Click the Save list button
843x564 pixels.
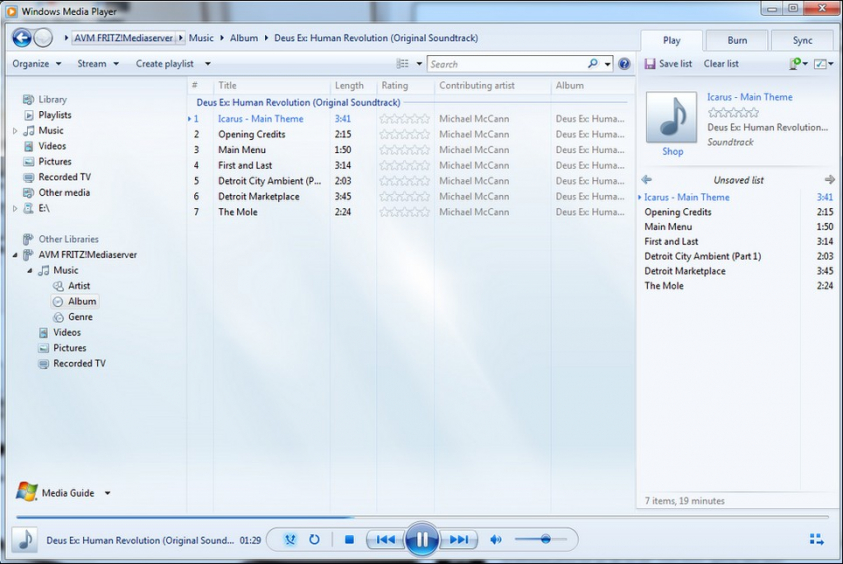[x=668, y=64]
